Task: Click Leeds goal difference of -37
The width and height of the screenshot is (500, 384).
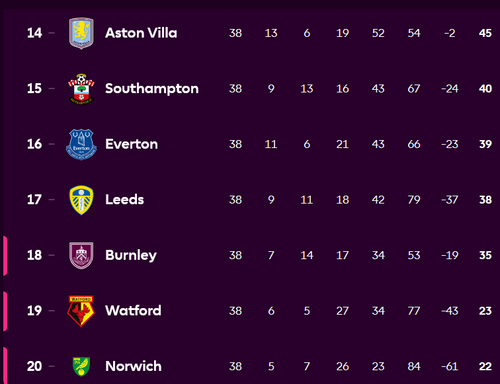Action: pos(449,200)
